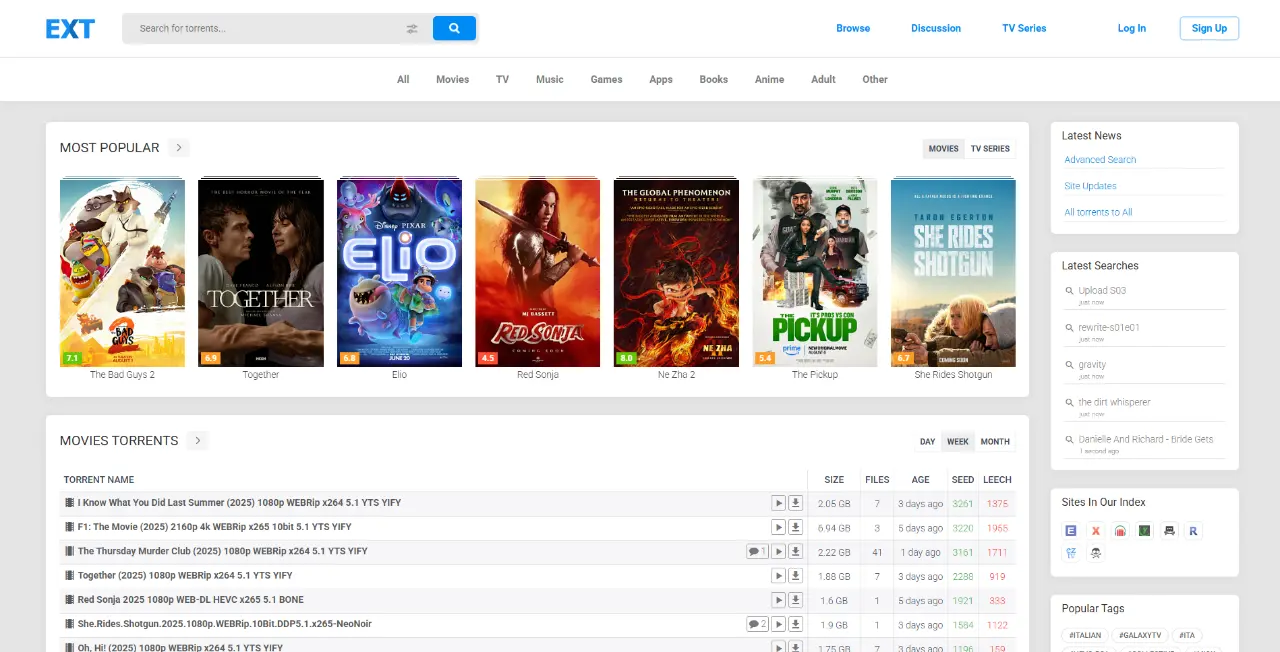Open the blue R site icon in index

[1193, 531]
